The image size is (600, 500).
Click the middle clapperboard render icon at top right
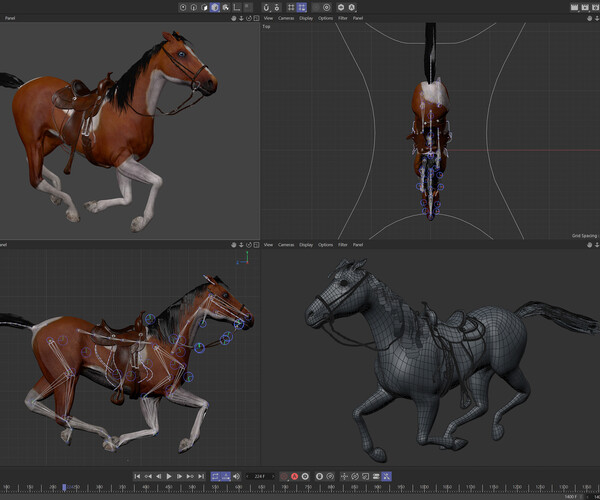585,7
